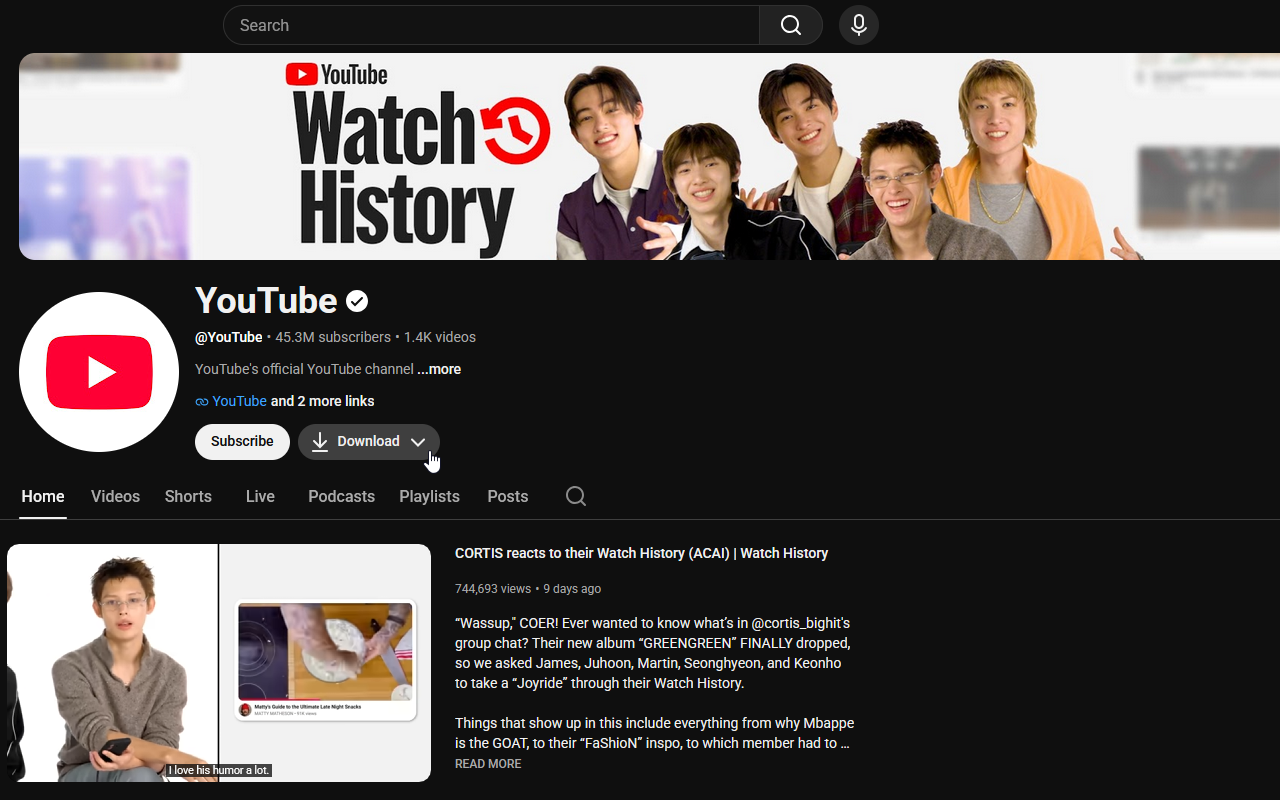Click the '9 days ago' upload date
Image resolution: width=1280 pixels, height=800 pixels.
[572, 589]
